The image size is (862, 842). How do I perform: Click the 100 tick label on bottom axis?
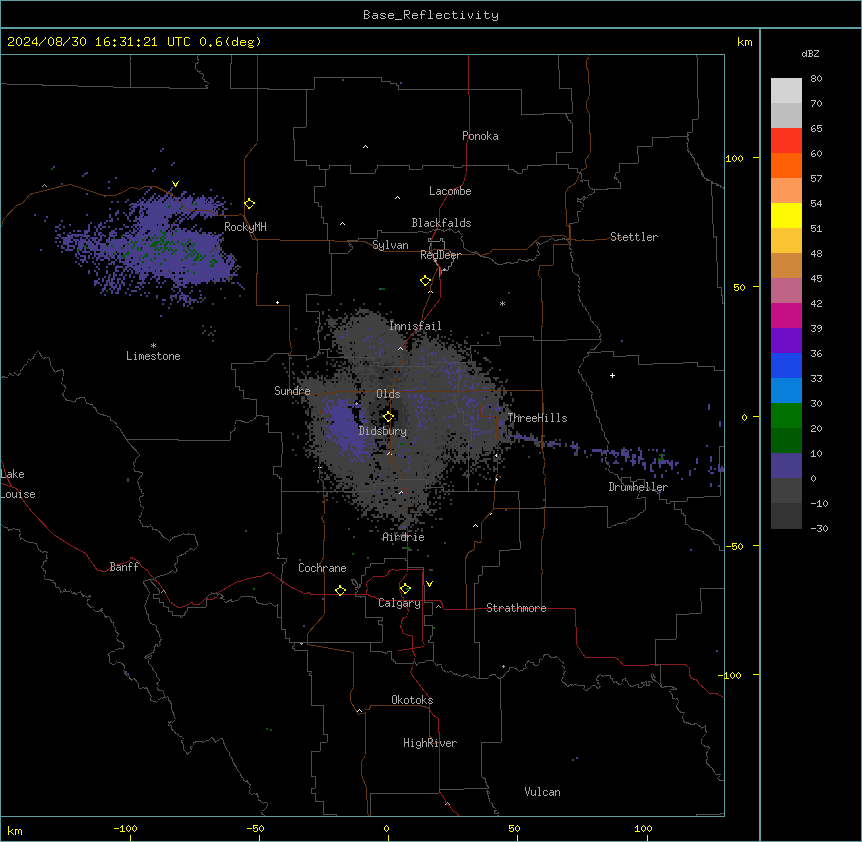pyautogui.click(x=643, y=828)
